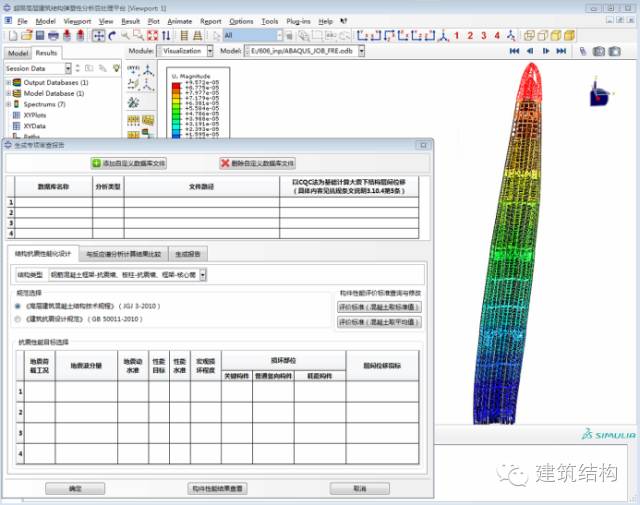640x505 pixels.
Task: Click the green plus add database file button
Action: pyautogui.click(x=129, y=163)
